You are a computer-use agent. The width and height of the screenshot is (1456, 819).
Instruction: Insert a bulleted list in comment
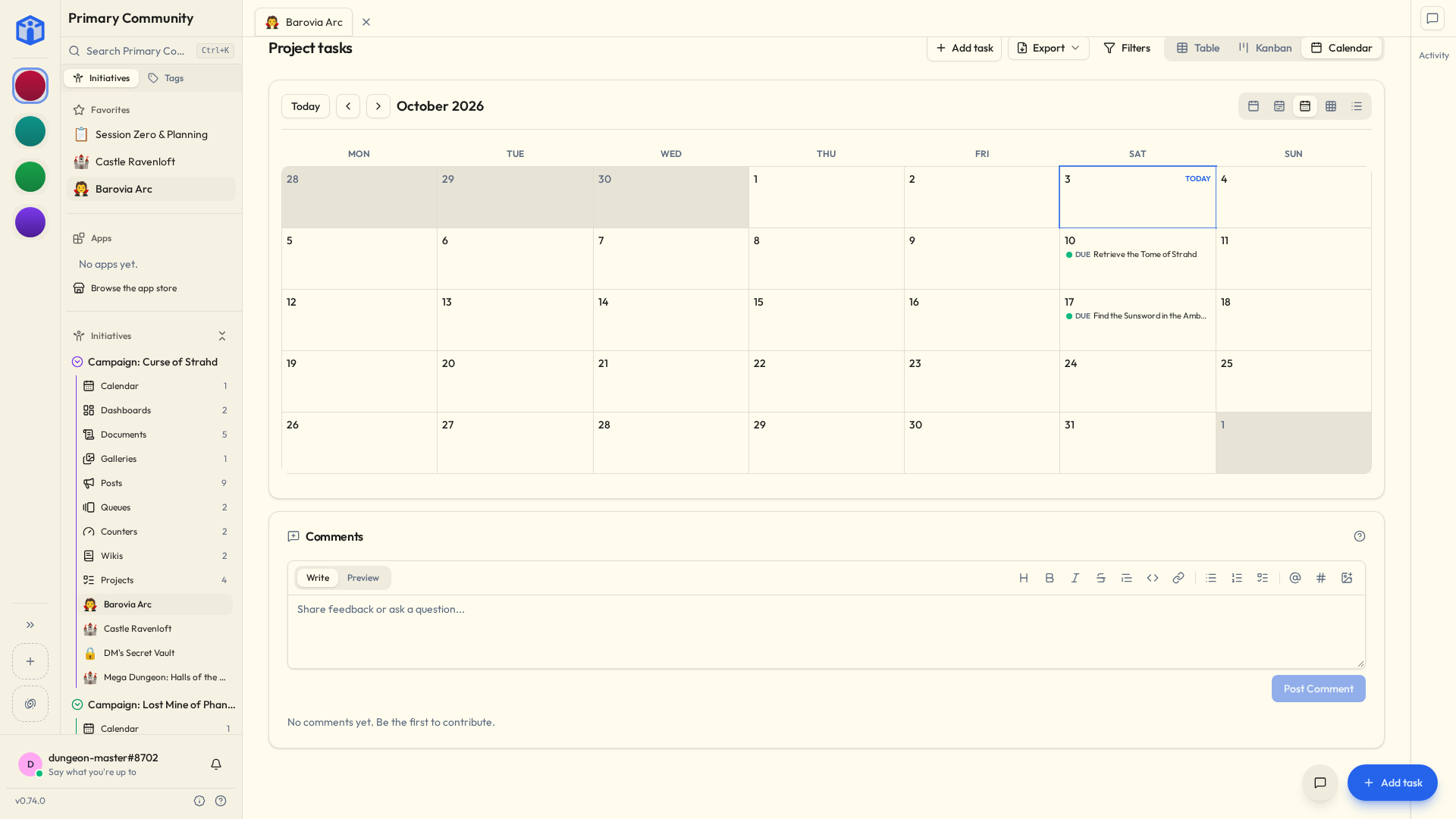tap(1211, 578)
